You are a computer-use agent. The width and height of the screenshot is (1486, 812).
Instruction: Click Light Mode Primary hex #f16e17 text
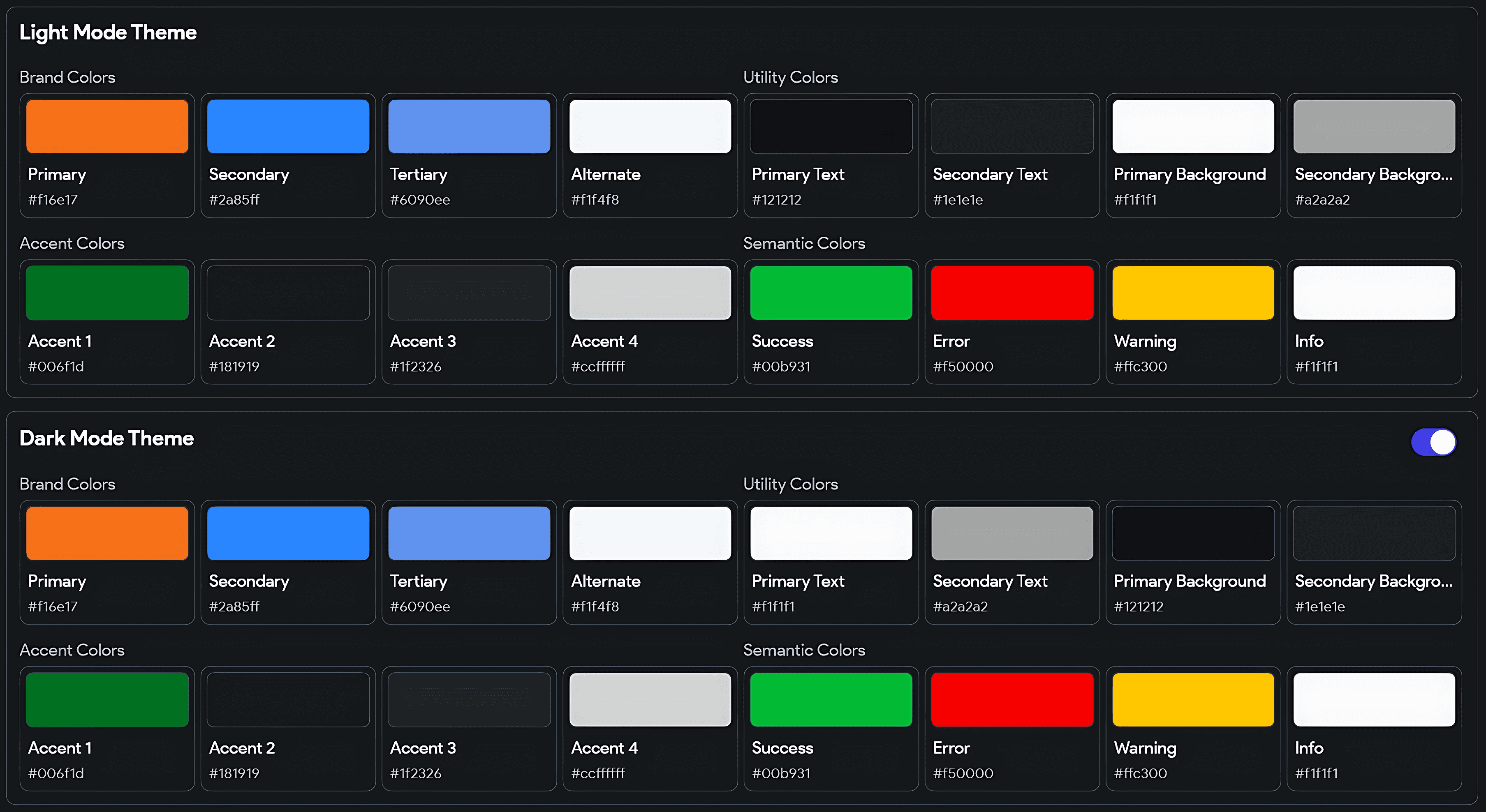[x=53, y=200]
